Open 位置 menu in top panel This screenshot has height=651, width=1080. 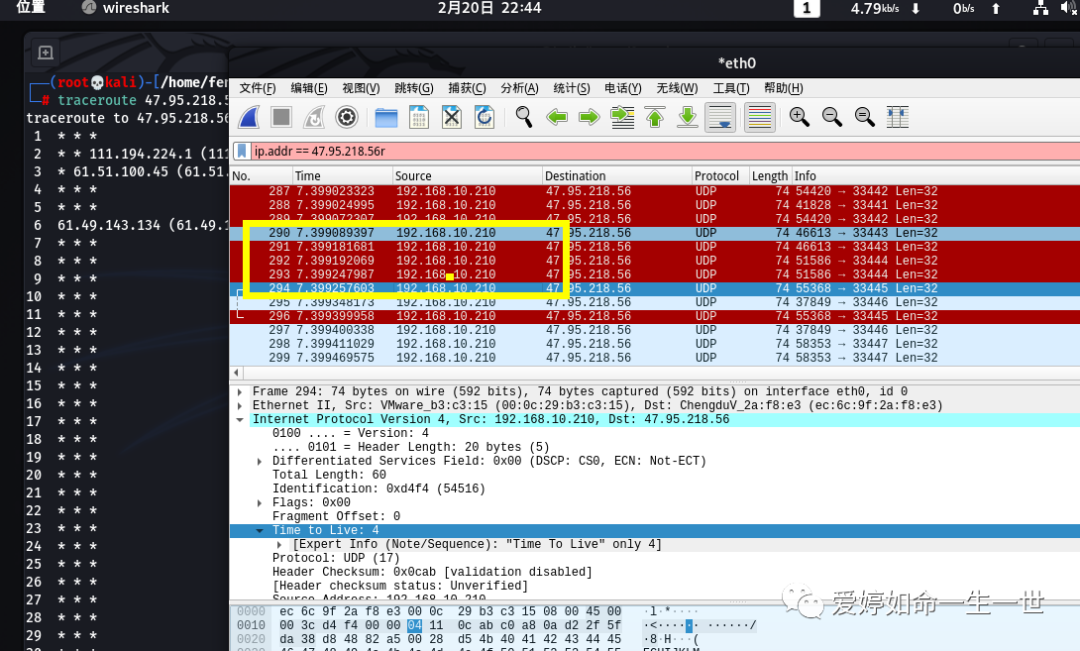pyautogui.click(x=30, y=8)
